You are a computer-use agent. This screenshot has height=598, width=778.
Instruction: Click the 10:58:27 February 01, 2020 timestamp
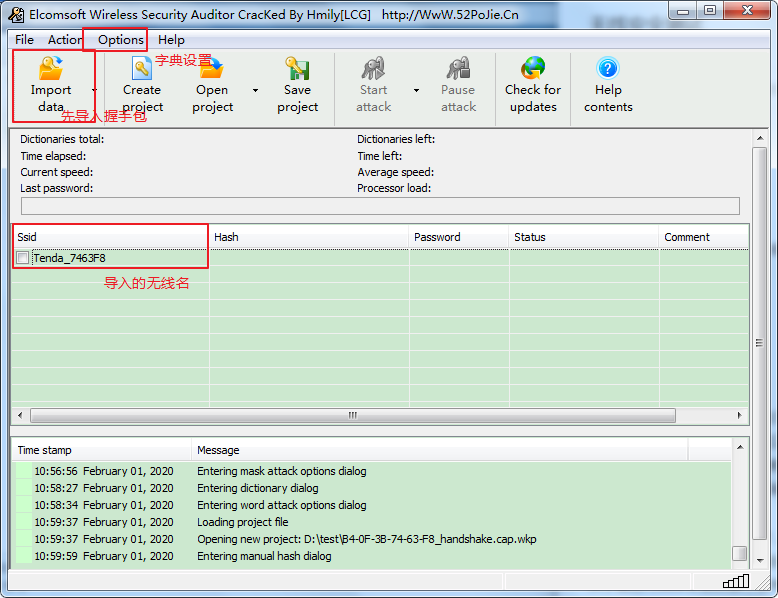coord(104,488)
